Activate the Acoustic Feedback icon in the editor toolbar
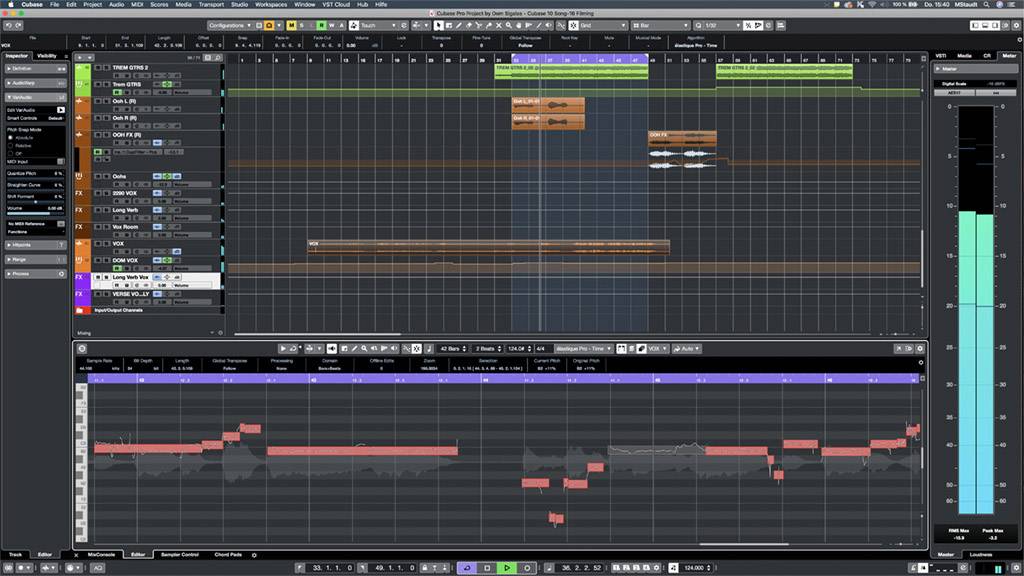 (x=333, y=348)
